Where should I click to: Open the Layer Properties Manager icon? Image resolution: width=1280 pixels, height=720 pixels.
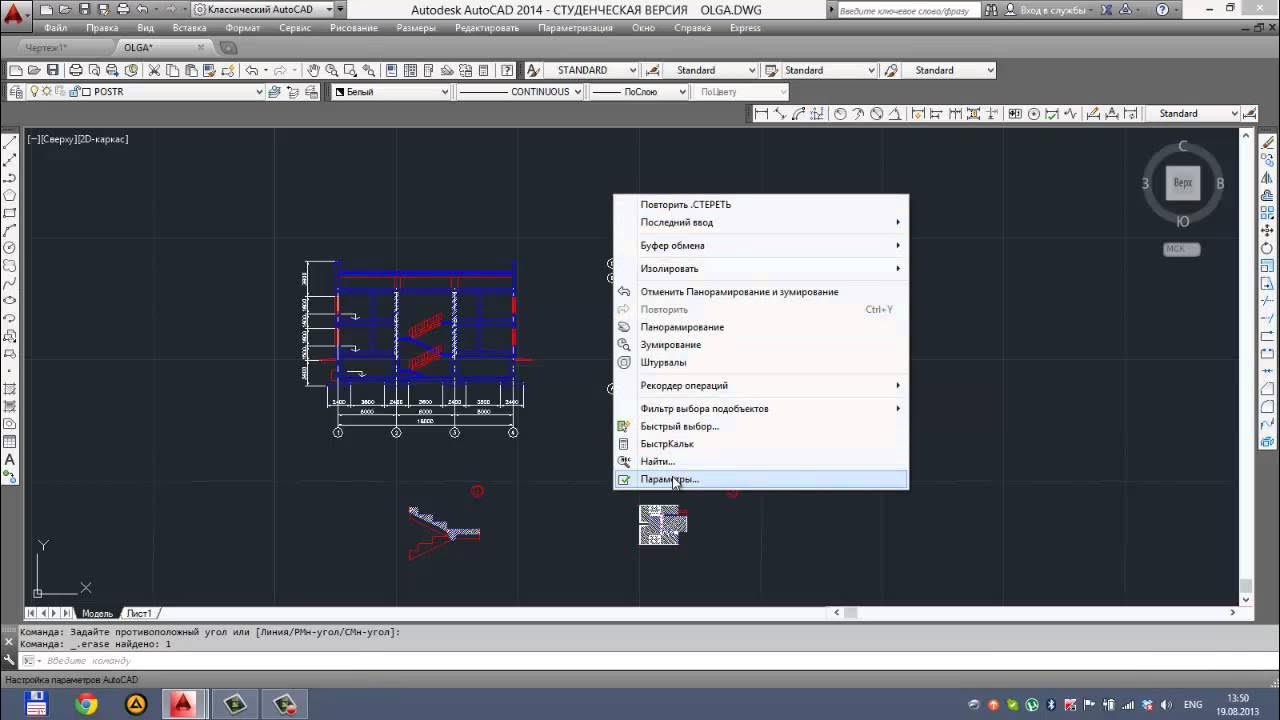click(x=16, y=91)
